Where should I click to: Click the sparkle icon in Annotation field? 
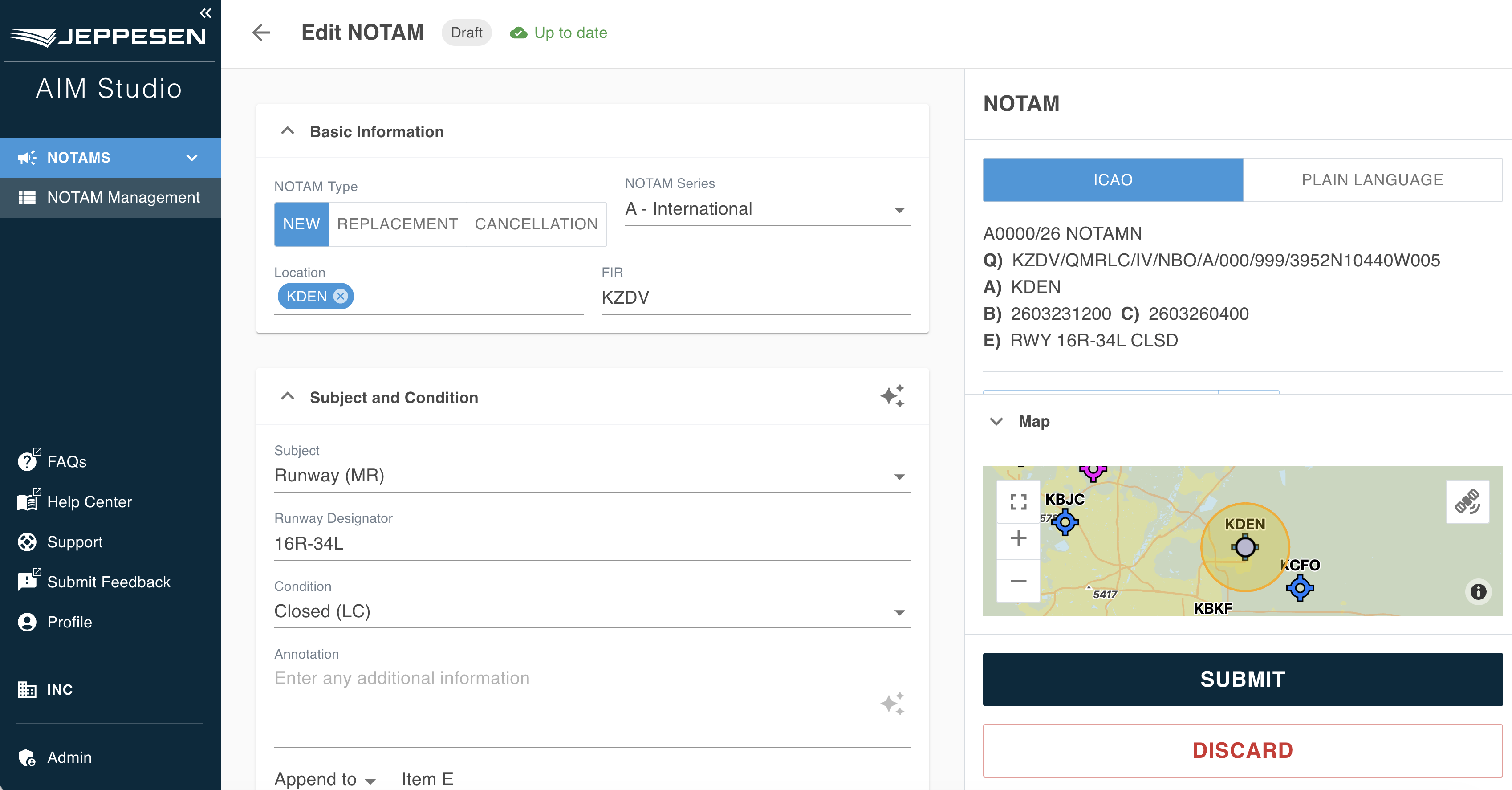892,704
